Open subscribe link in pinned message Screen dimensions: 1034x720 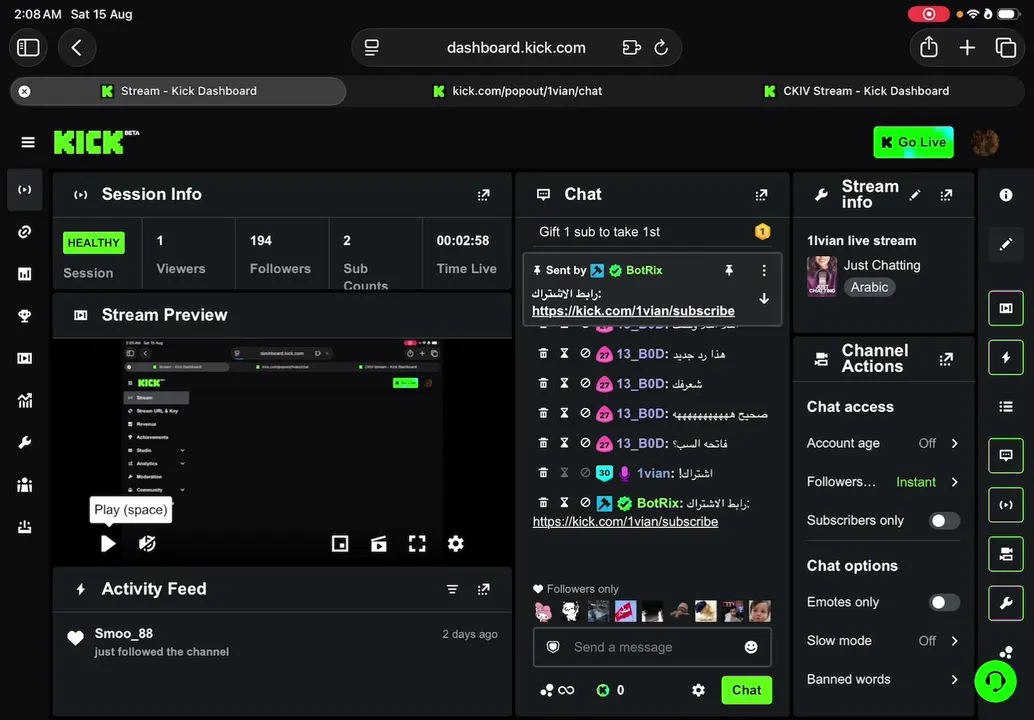point(633,311)
